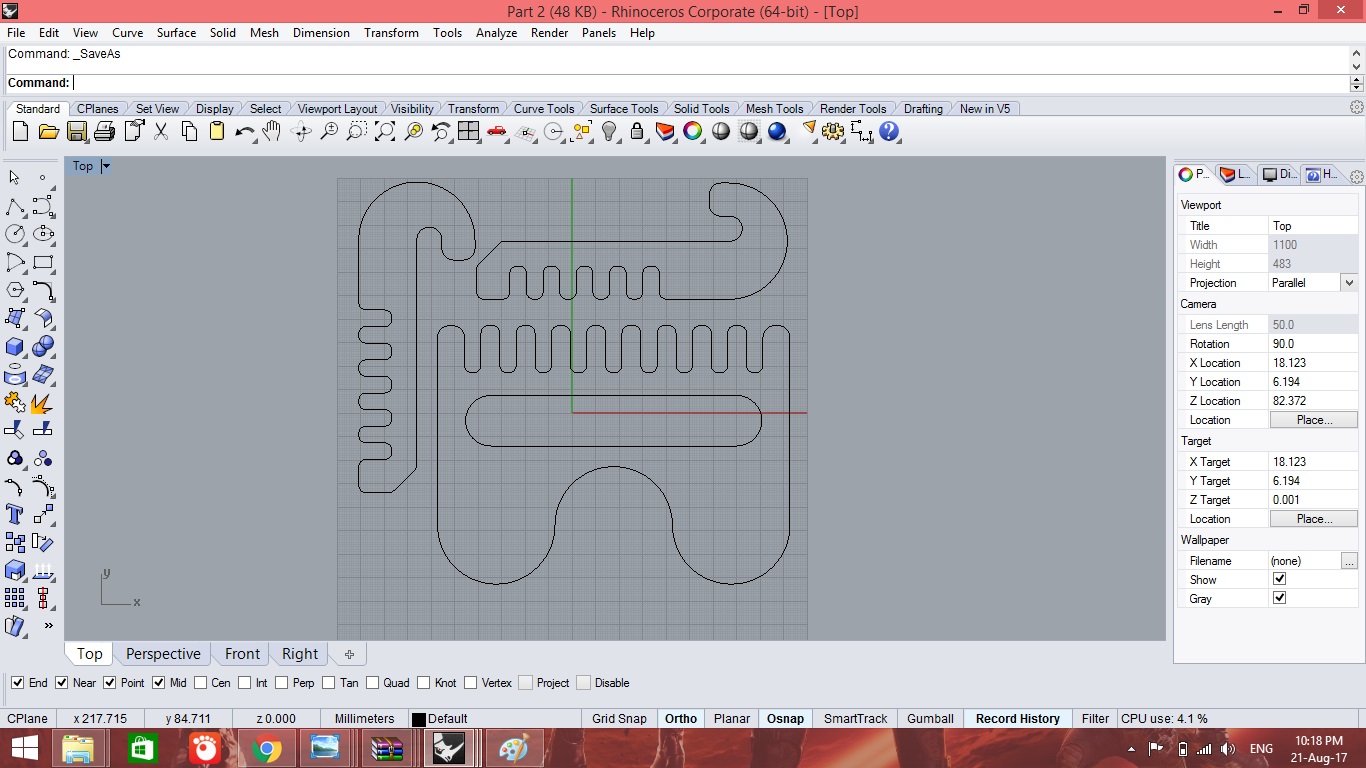Open the Top viewport title dropdown arrow
1366x768 pixels.
click(106, 166)
